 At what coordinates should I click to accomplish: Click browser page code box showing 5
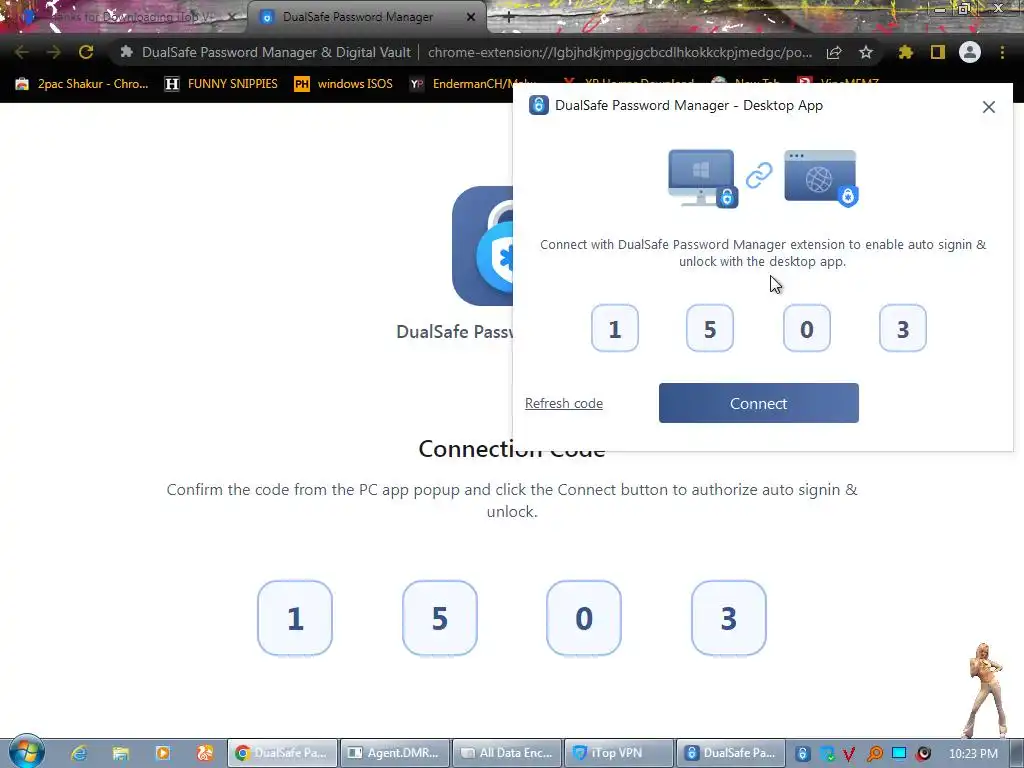[440, 618]
